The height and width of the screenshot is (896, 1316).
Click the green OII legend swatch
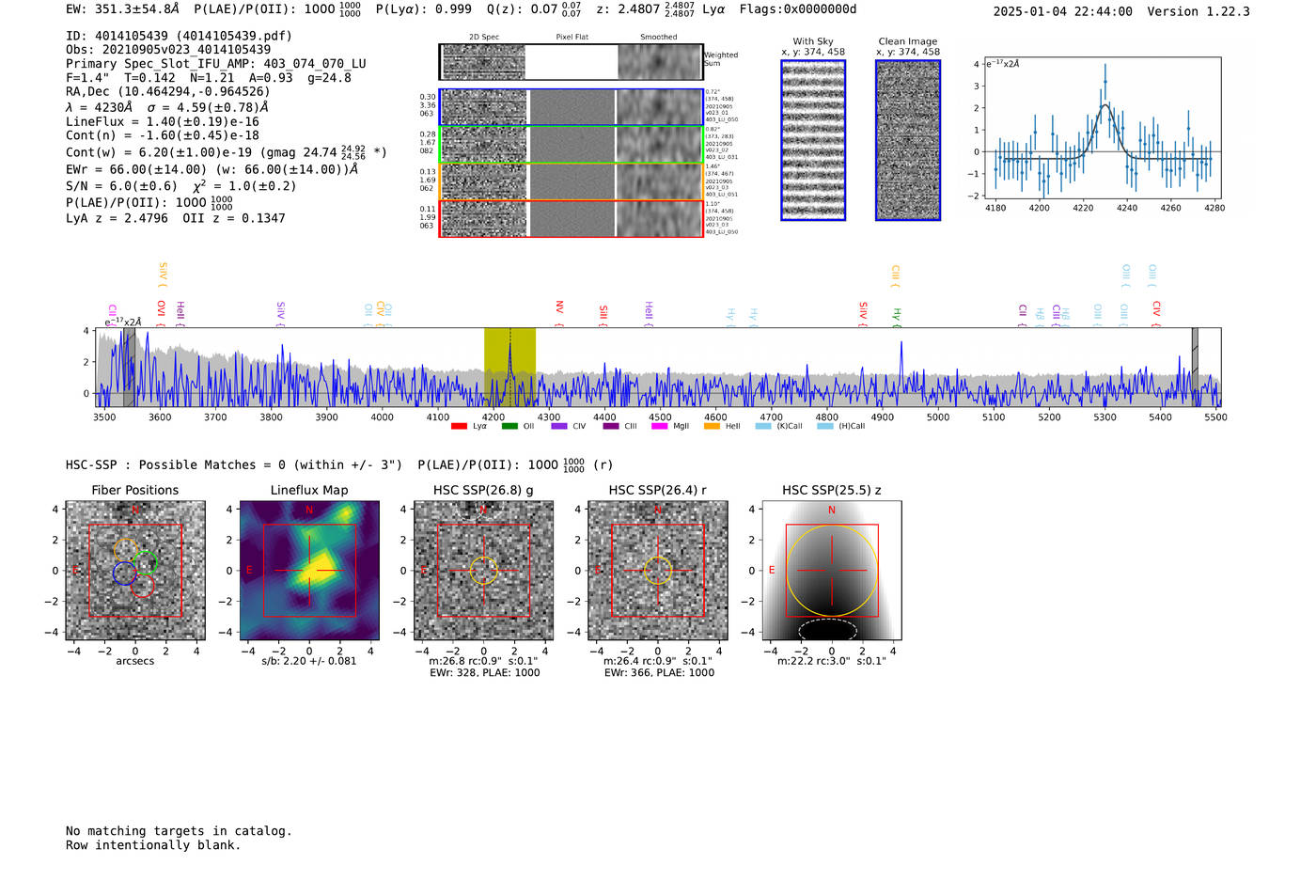[x=509, y=427]
